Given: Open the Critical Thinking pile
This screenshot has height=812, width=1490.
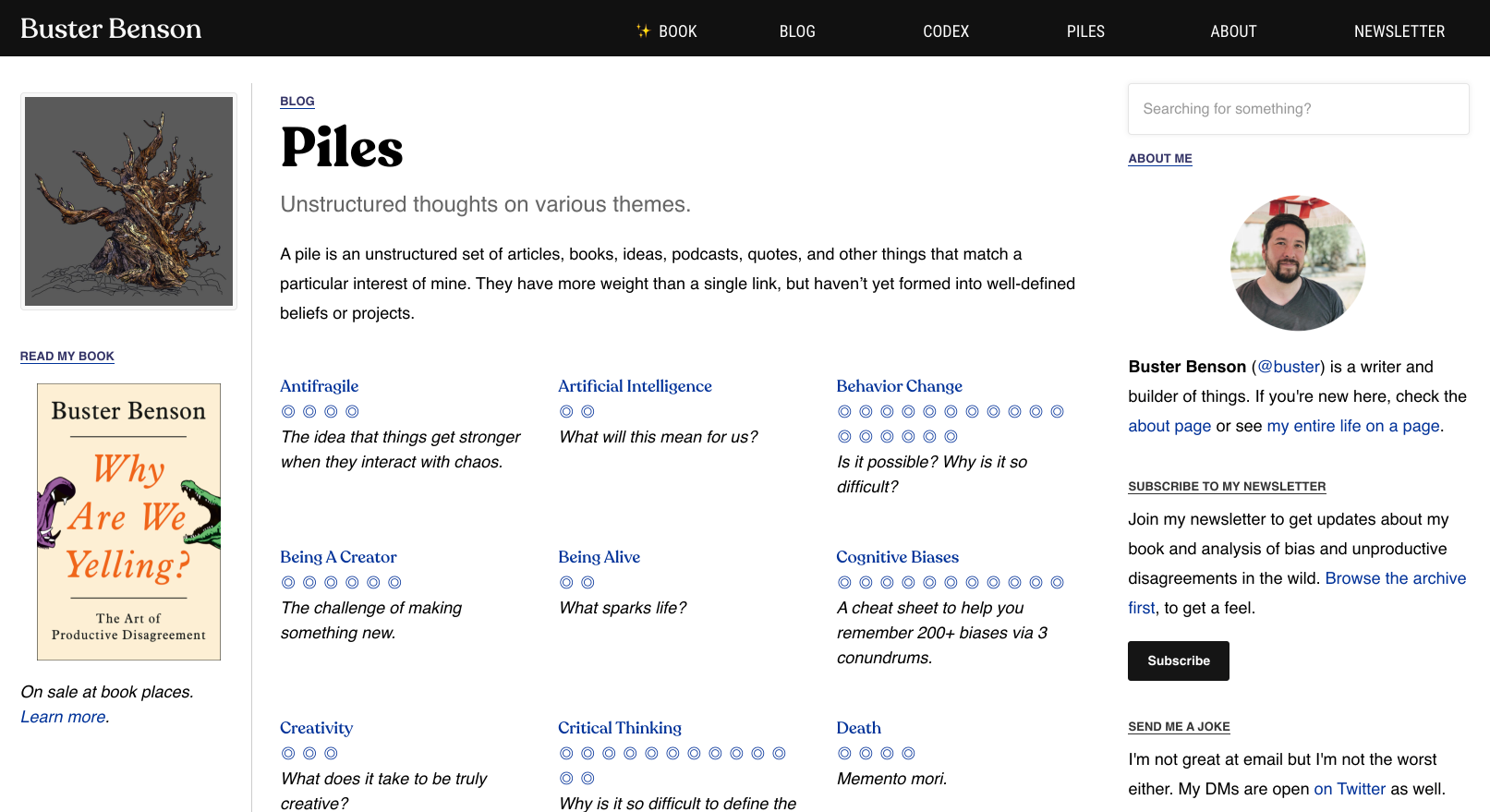Looking at the screenshot, I should (619, 728).
